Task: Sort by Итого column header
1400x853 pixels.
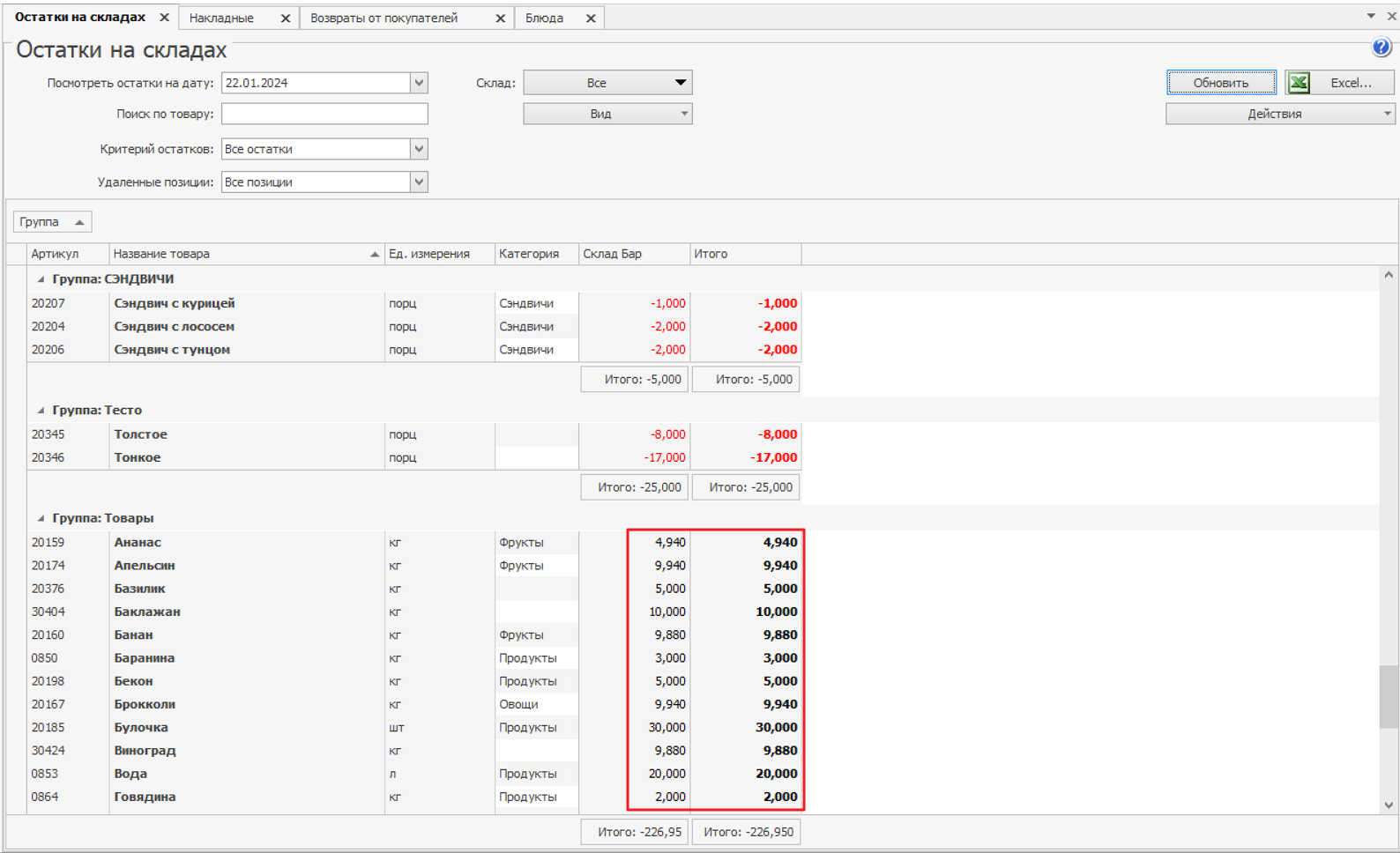Action: [x=745, y=254]
